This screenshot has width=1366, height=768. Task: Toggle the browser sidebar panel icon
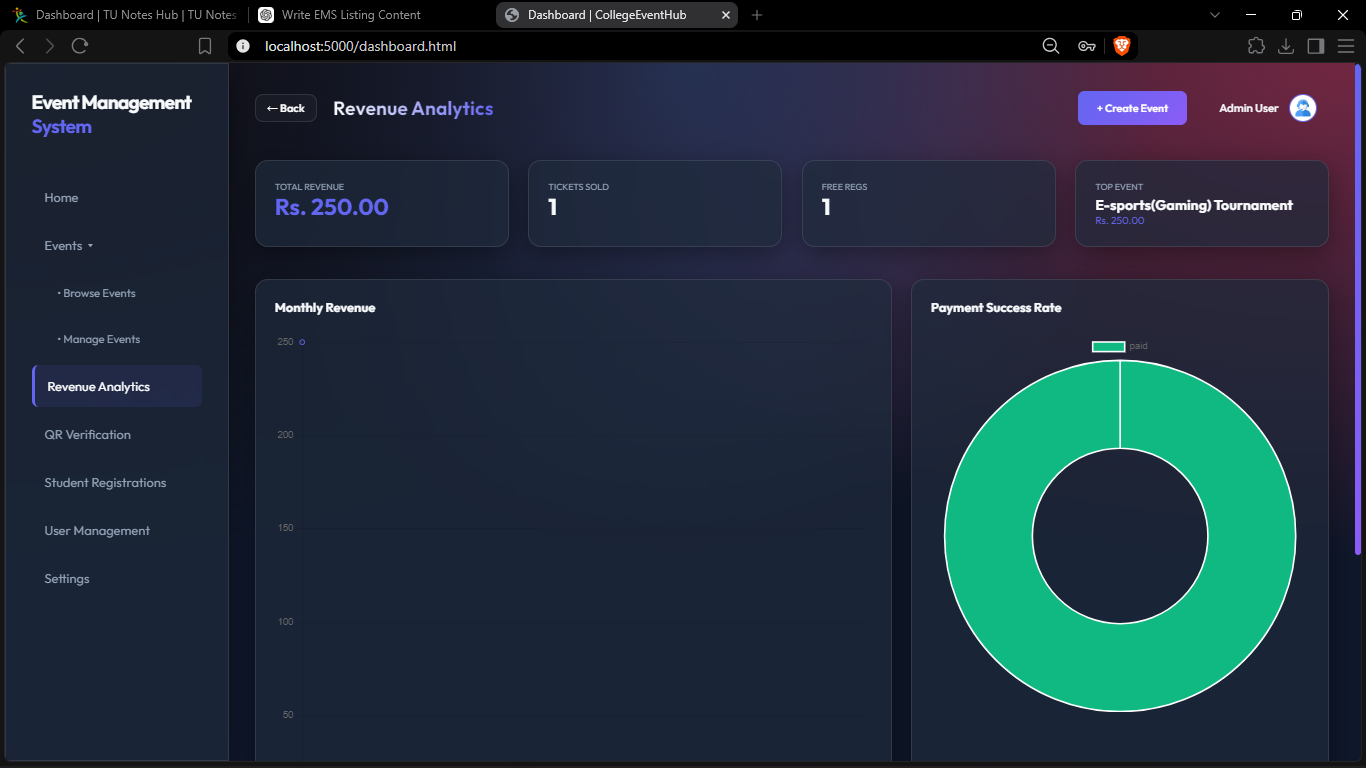coord(1316,46)
